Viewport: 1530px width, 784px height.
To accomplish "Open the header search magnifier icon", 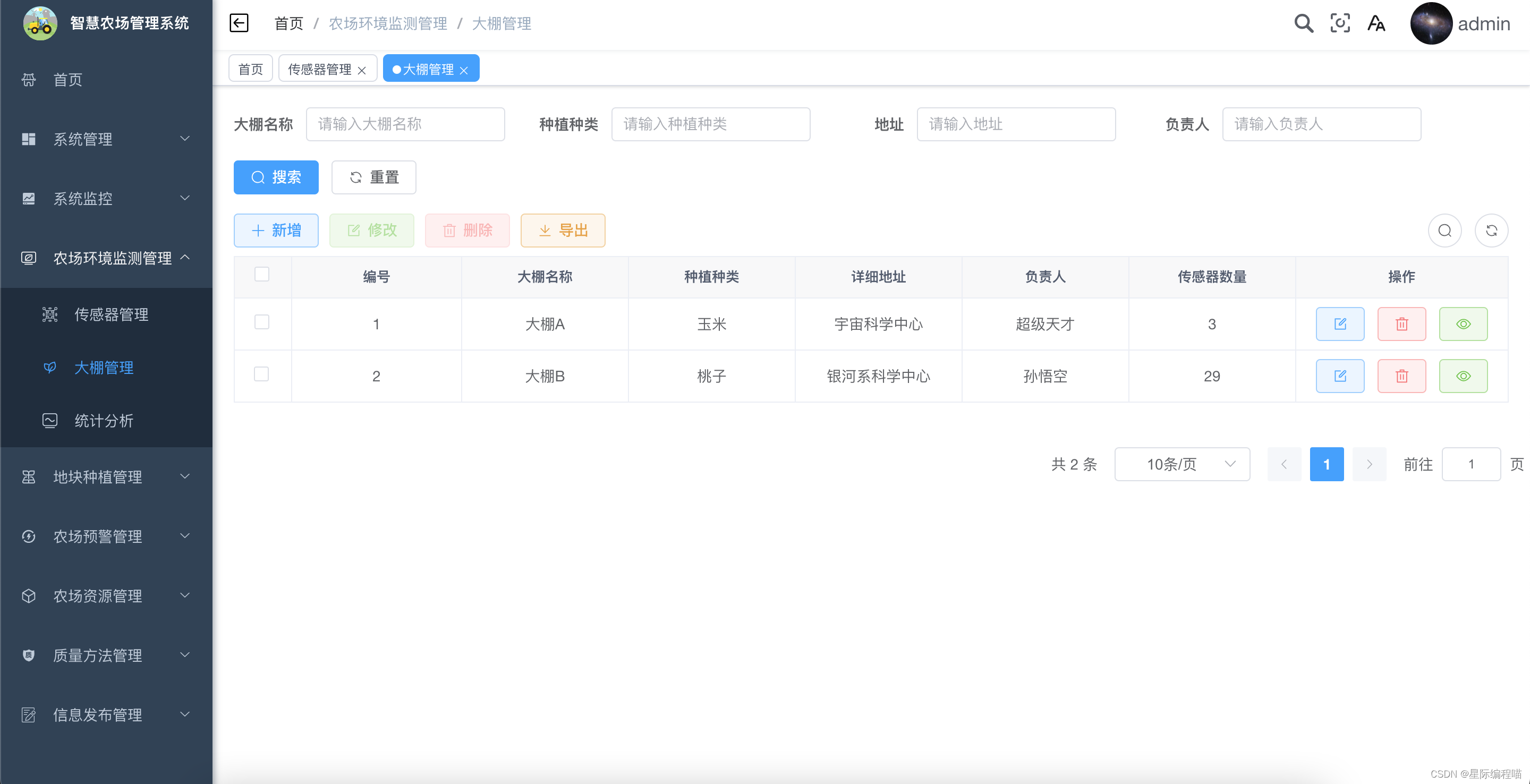I will [x=1303, y=23].
